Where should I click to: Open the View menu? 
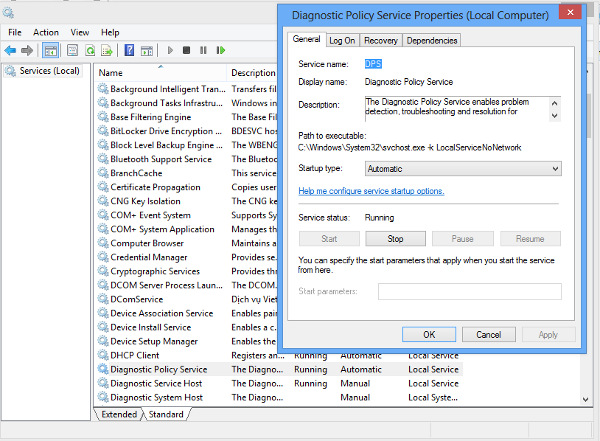(80, 33)
